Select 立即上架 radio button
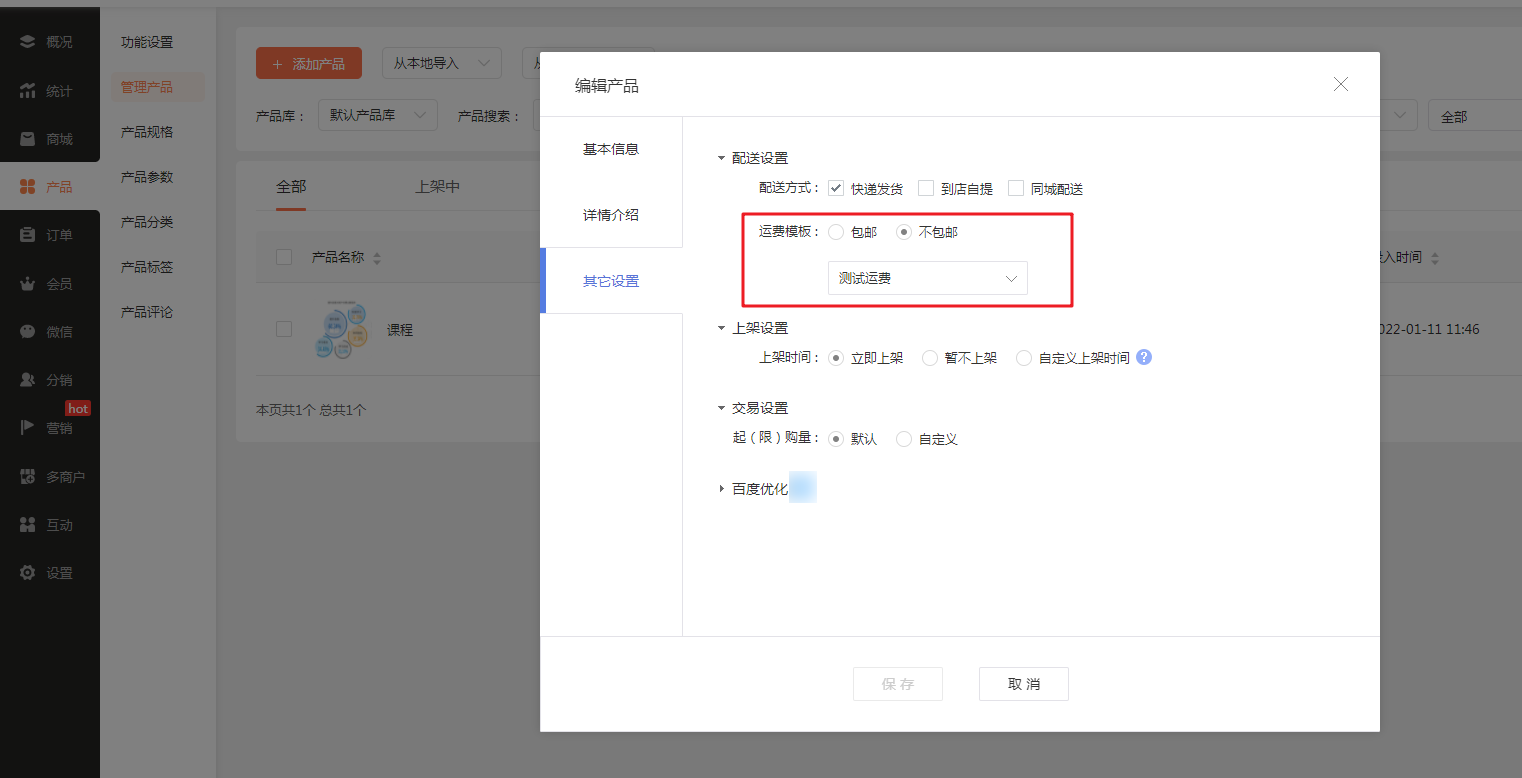The image size is (1522, 778). click(x=836, y=358)
